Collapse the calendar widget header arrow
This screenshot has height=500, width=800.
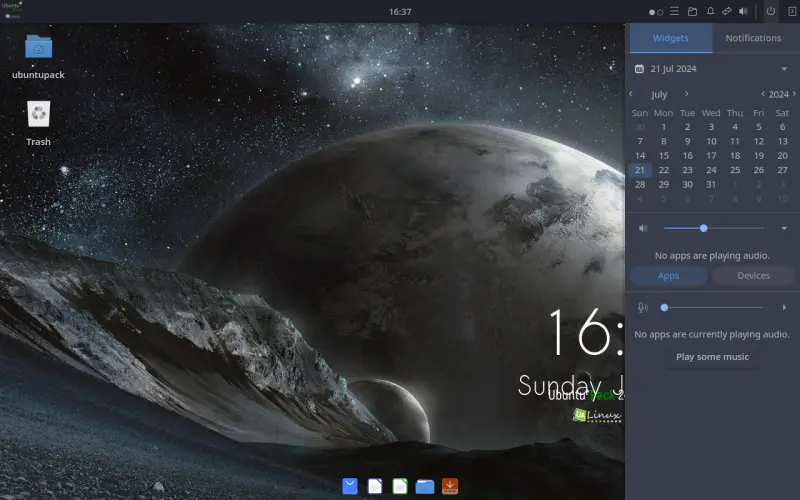coord(784,69)
